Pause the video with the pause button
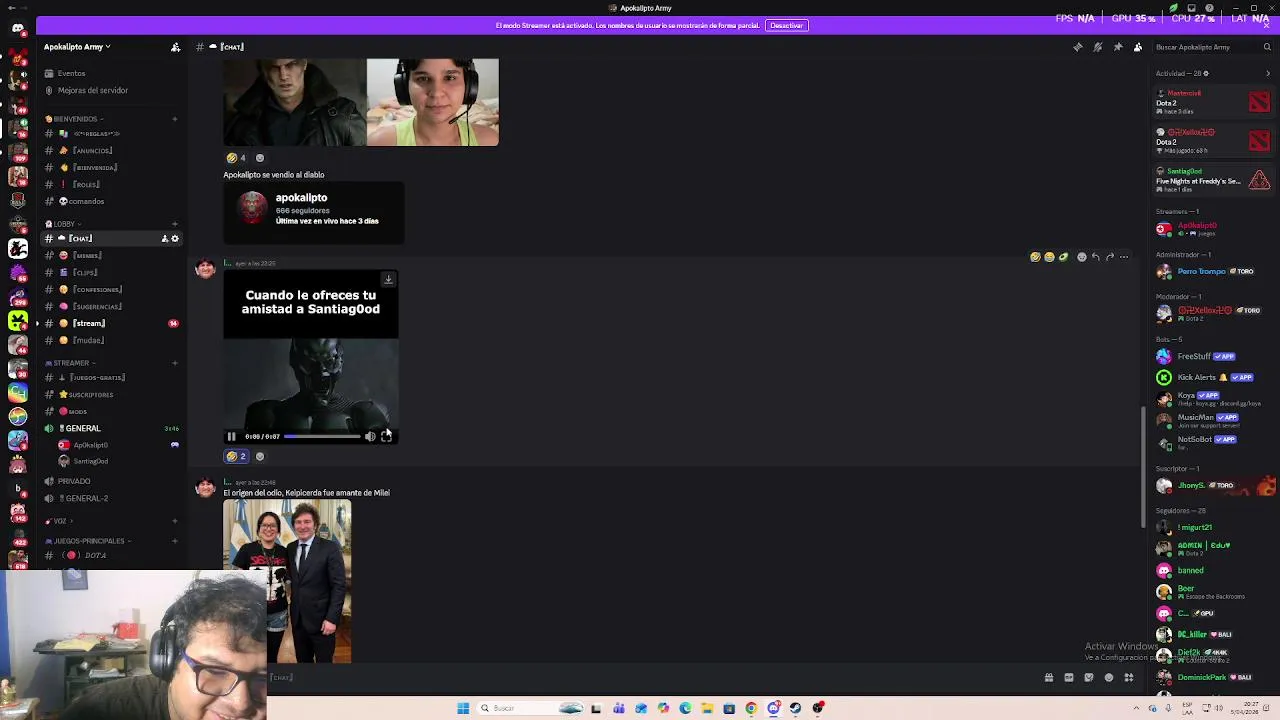1280x720 pixels. tap(231, 436)
